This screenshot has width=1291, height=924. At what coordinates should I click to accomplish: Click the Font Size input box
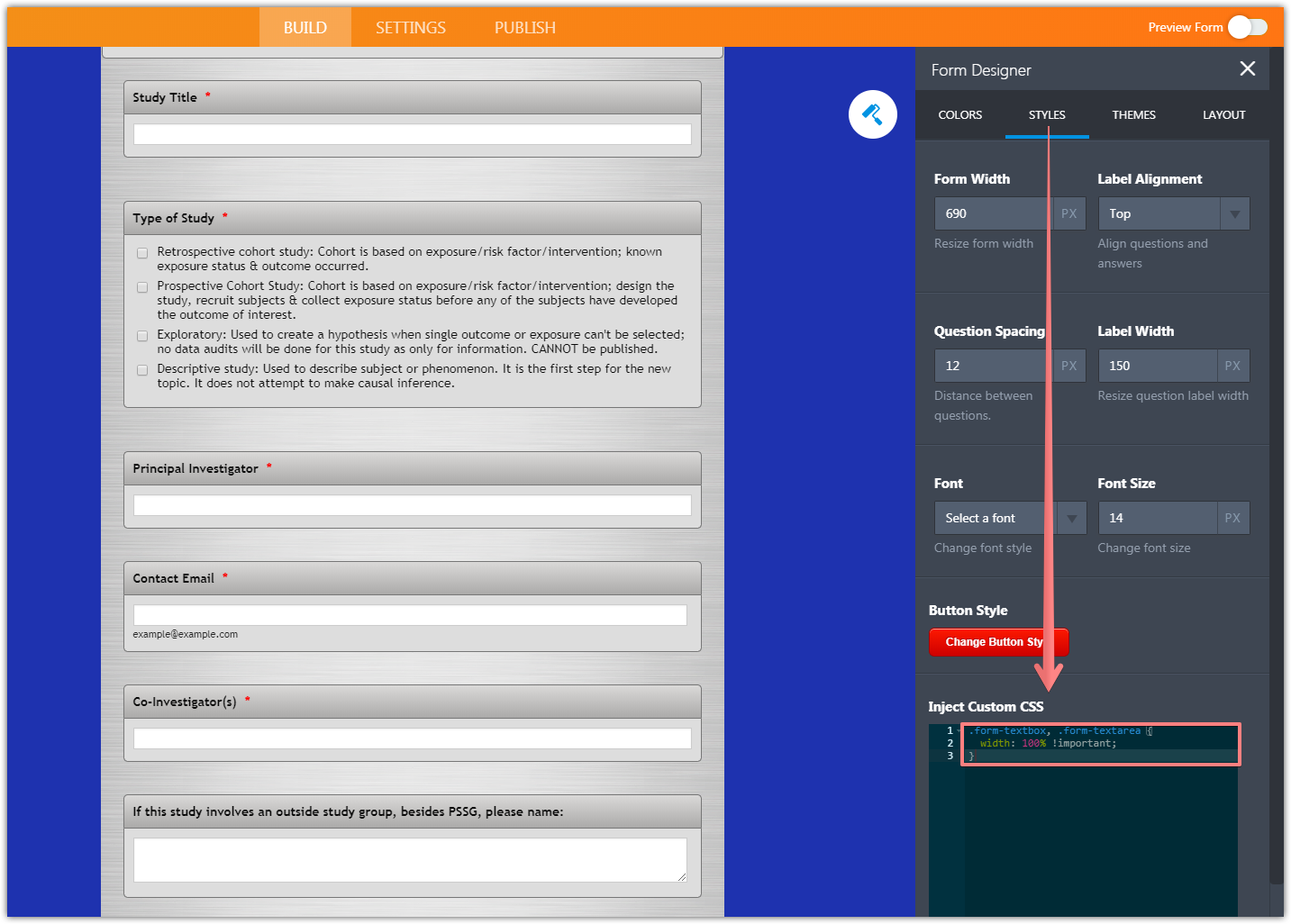tap(1156, 518)
